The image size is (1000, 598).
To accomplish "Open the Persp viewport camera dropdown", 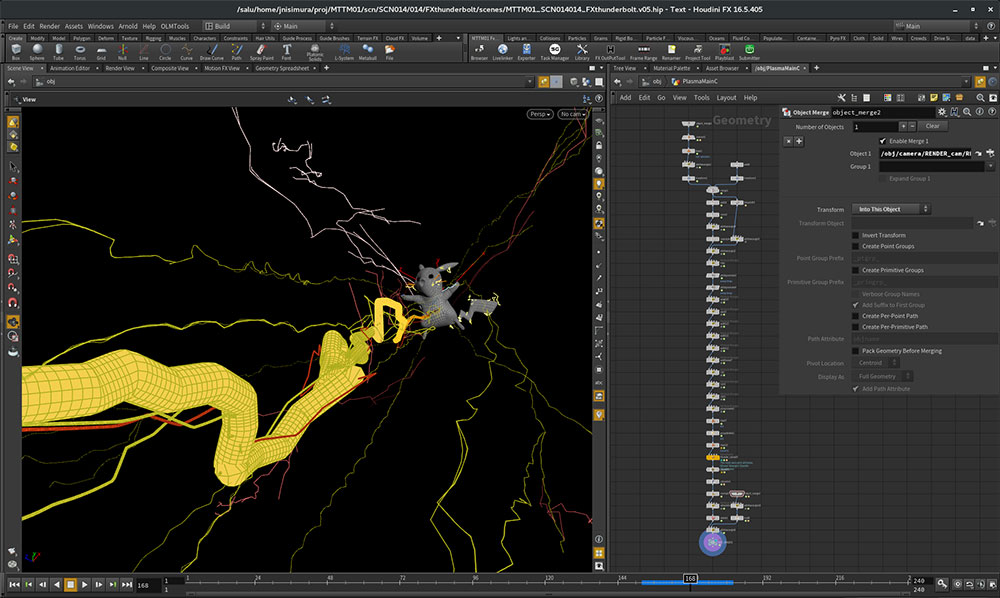I will click(x=540, y=114).
